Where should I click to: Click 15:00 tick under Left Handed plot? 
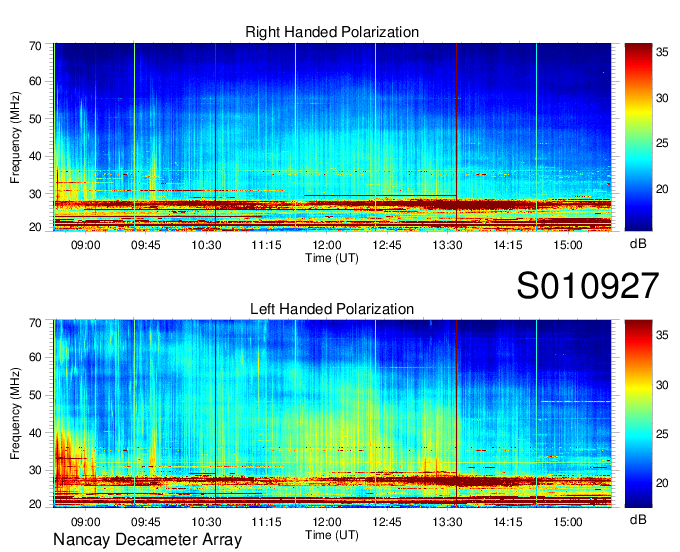[568, 522]
